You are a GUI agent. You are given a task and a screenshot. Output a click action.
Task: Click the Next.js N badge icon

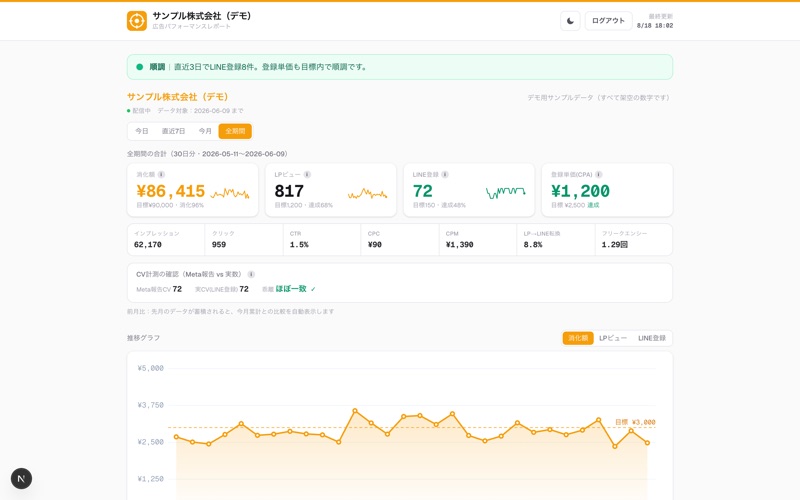(21, 479)
